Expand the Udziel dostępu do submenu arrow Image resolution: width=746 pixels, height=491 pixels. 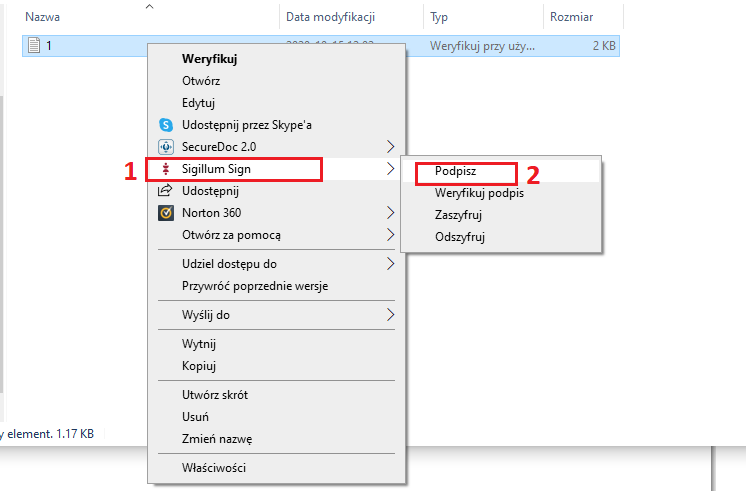(391, 264)
